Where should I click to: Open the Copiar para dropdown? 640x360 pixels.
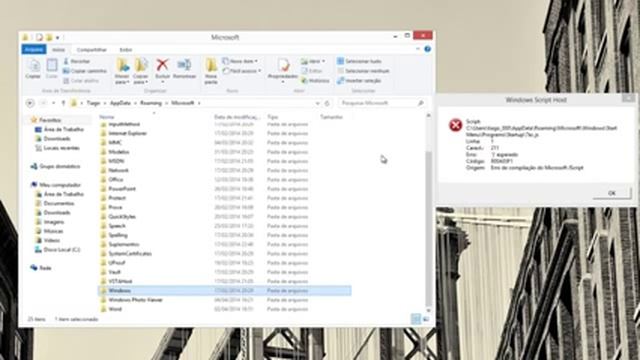click(141, 71)
